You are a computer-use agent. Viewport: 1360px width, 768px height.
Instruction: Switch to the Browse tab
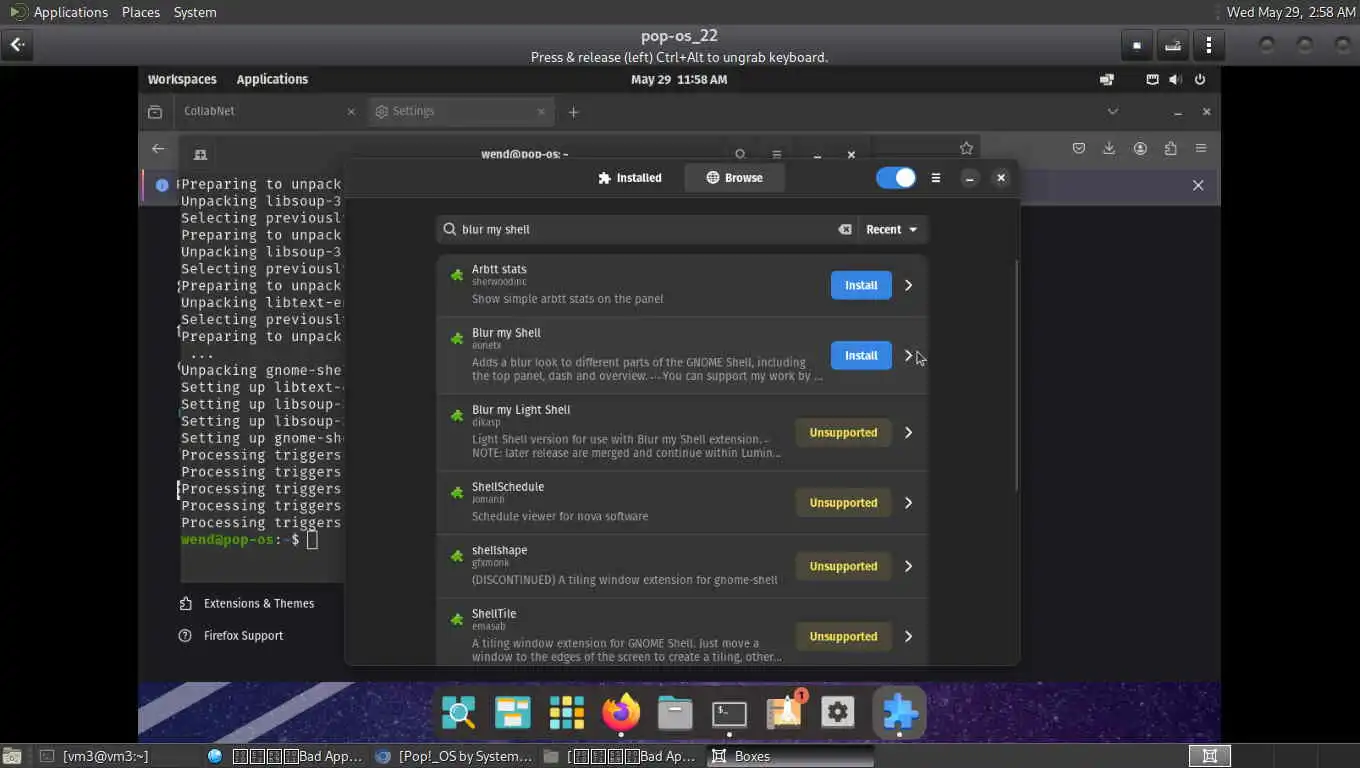tap(734, 178)
